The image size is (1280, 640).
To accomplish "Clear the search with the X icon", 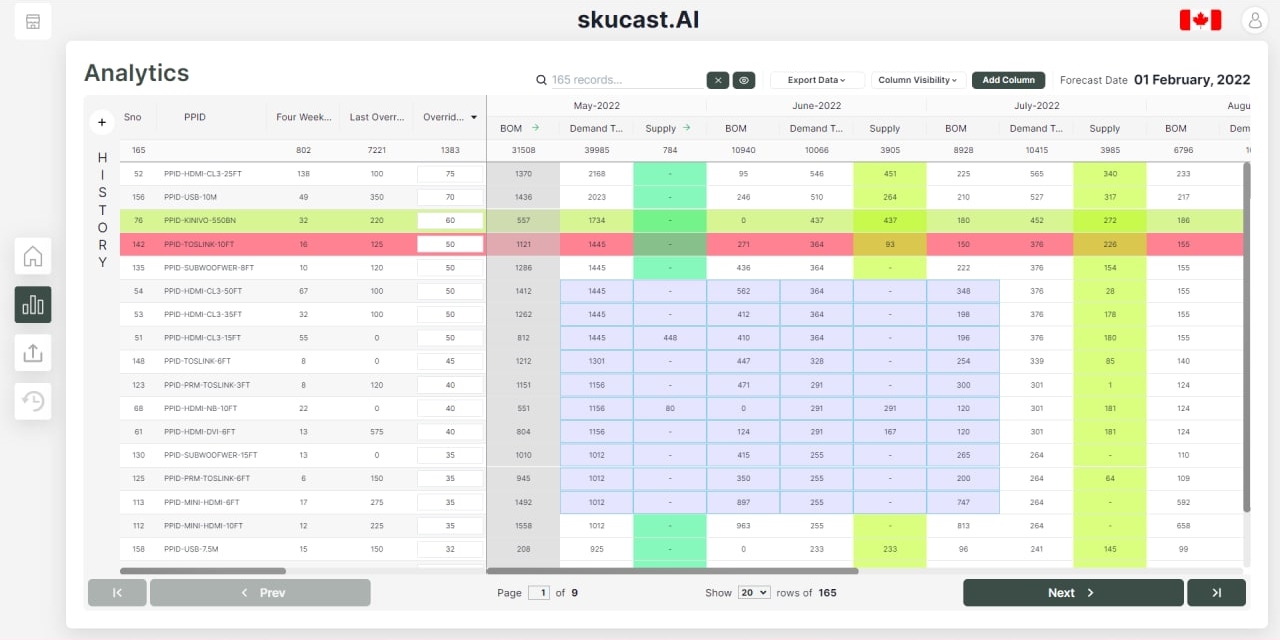I will click(x=717, y=80).
